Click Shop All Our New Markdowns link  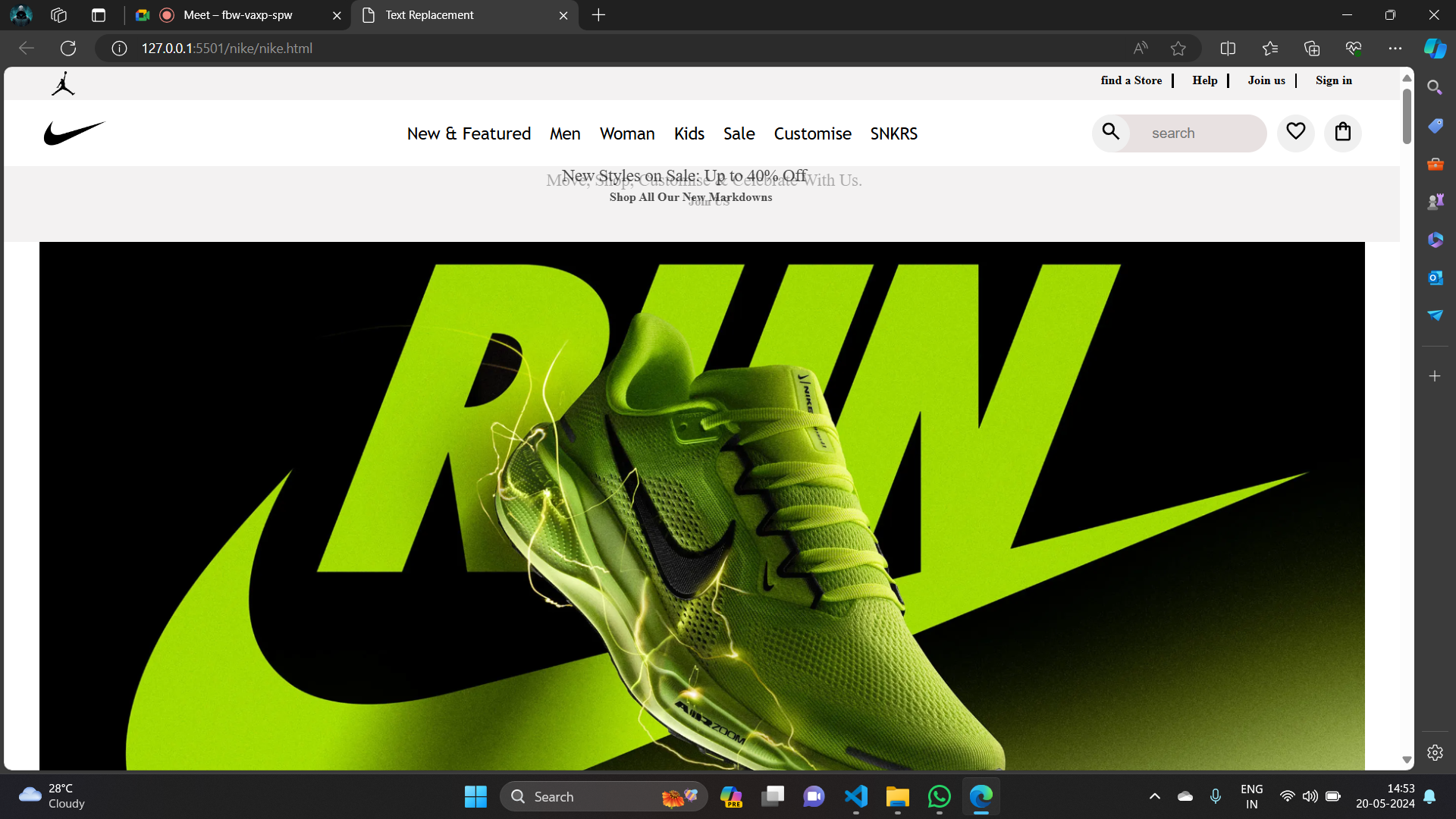pyautogui.click(x=691, y=197)
